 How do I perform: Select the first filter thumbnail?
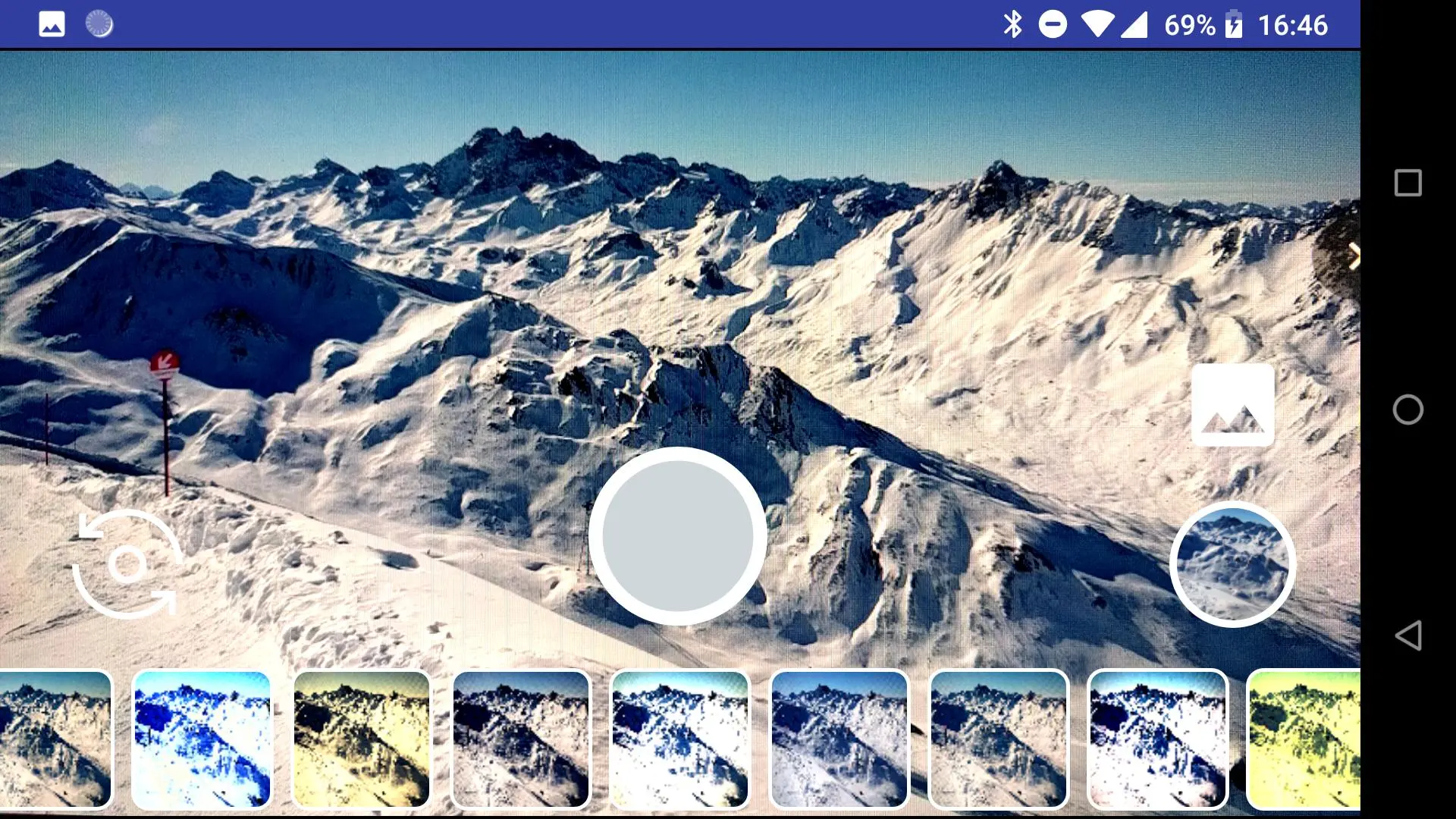[x=55, y=739]
